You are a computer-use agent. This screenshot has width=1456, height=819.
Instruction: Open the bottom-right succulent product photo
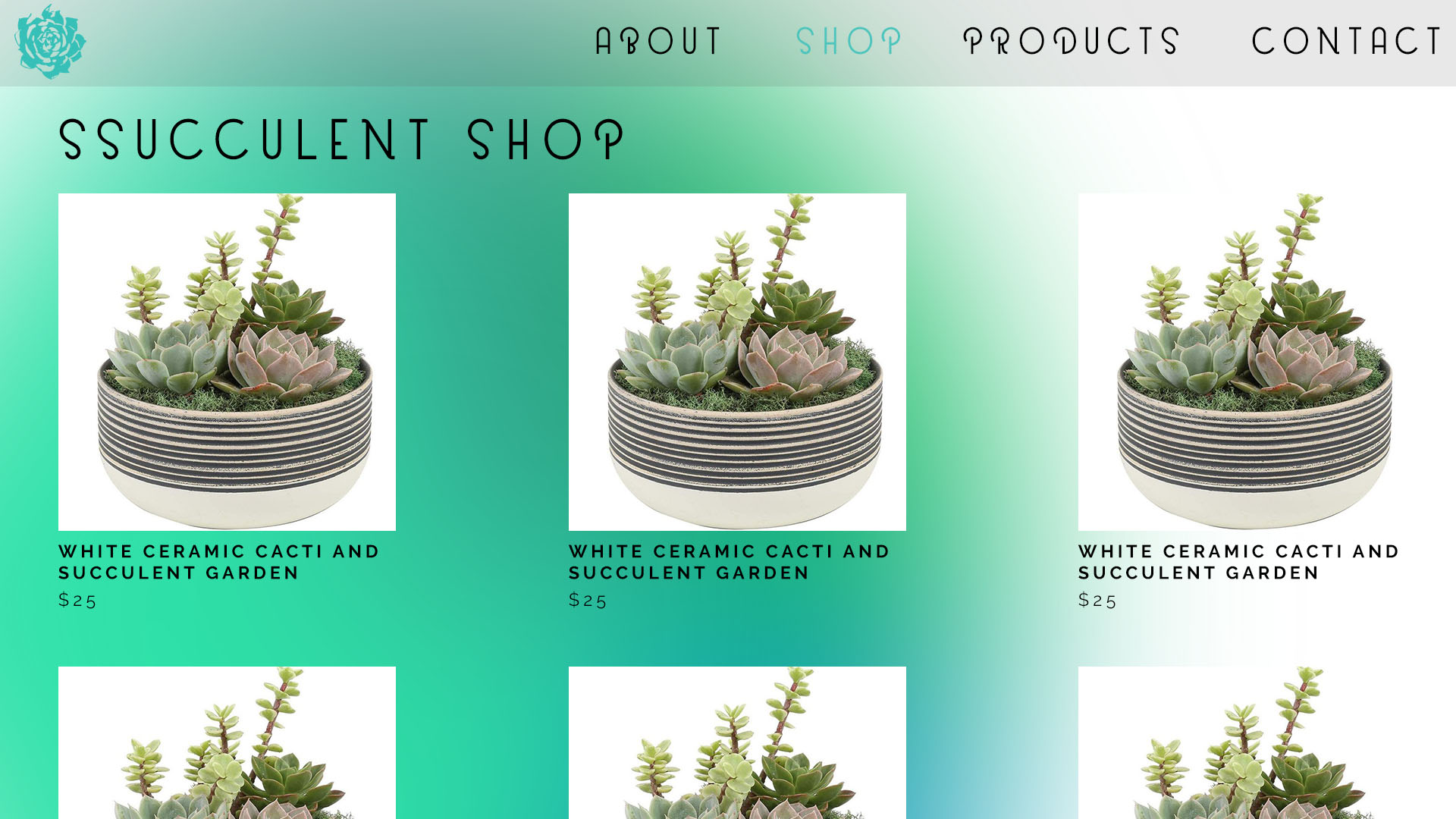1247,742
